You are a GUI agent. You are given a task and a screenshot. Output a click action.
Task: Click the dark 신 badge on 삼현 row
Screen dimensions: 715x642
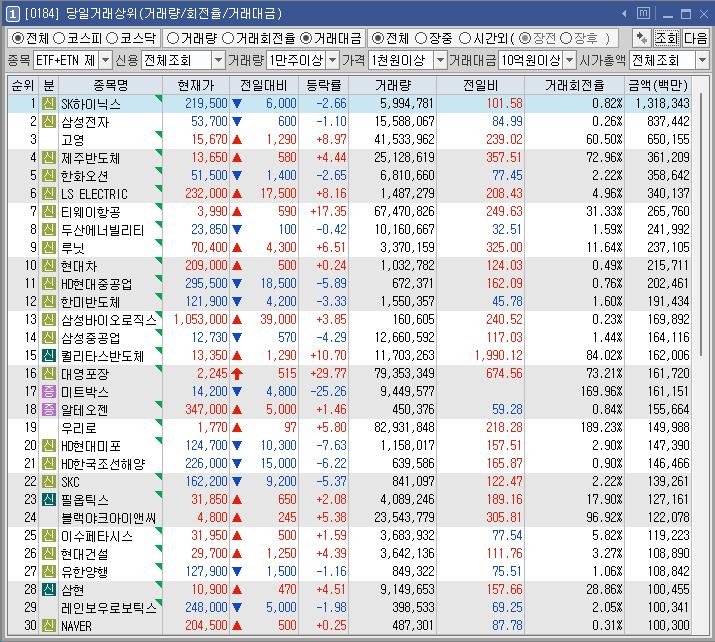[49, 589]
